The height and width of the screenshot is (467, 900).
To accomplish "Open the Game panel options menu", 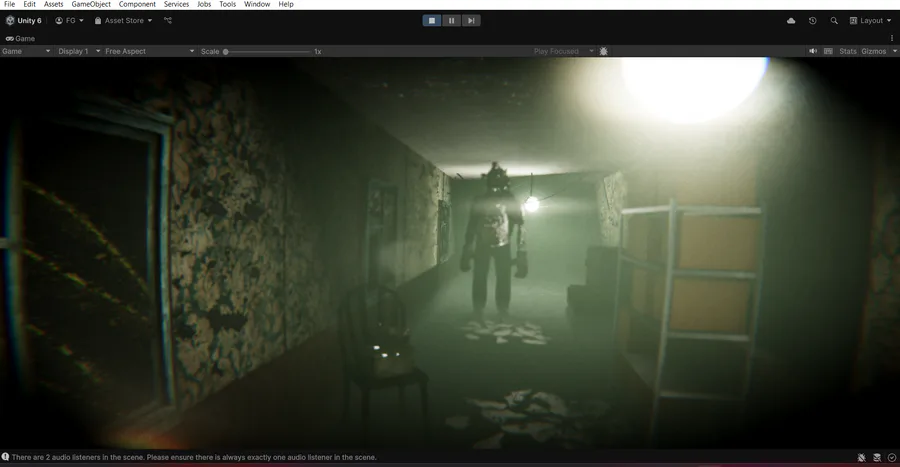I will pyautogui.click(x=892, y=38).
